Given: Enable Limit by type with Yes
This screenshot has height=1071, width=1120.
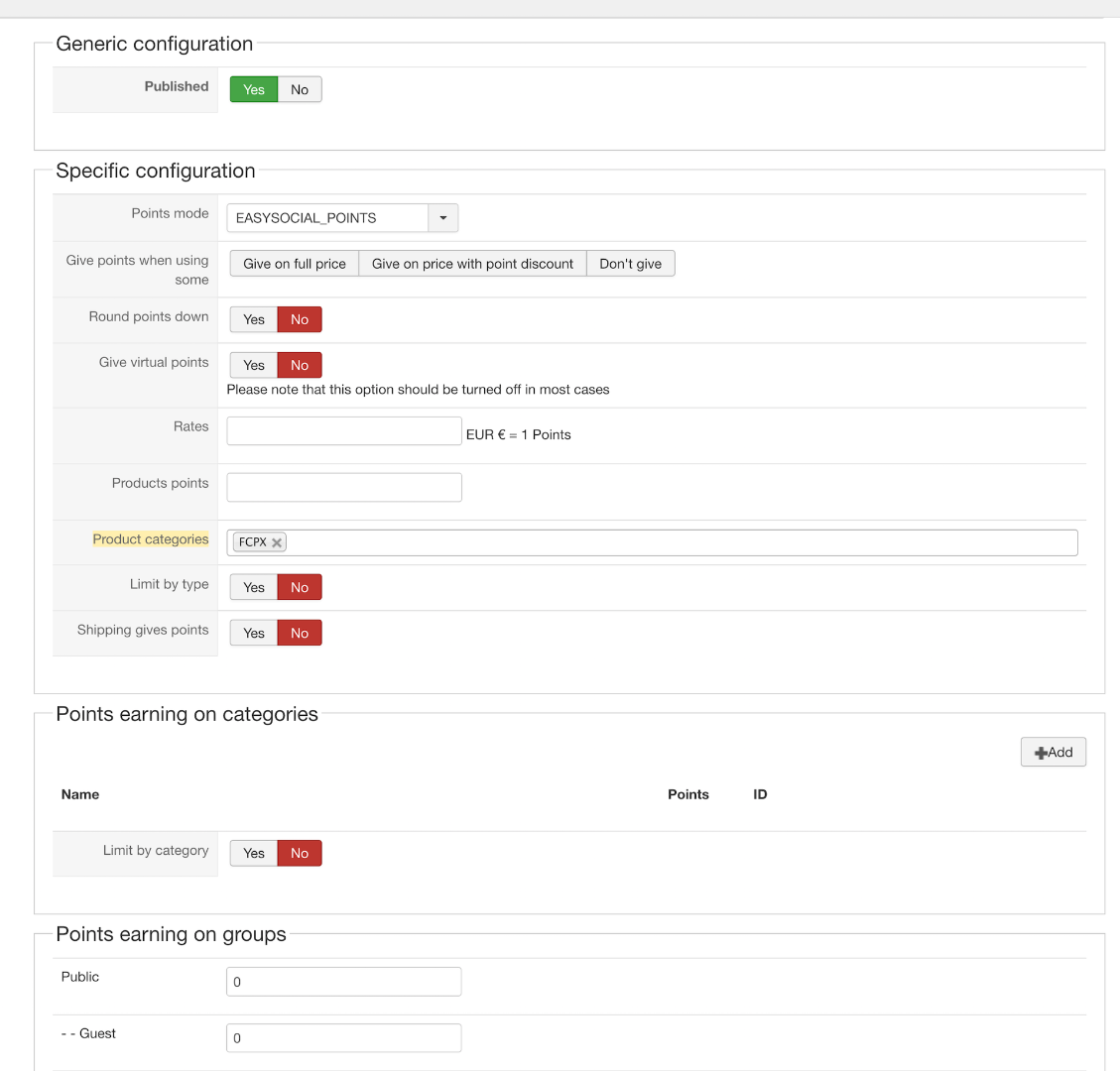Looking at the screenshot, I should pyautogui.click(x=254, y=588).
